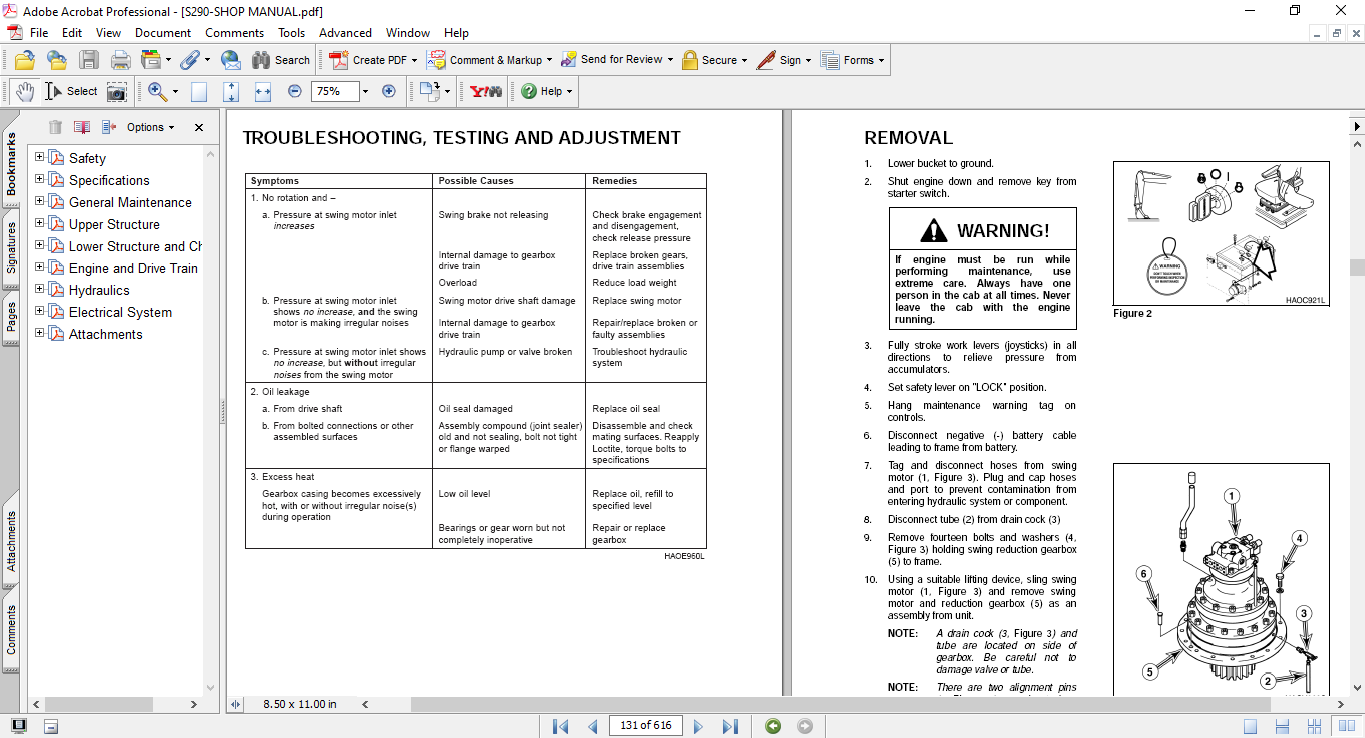Screen dimensions: 1365x738
Task: Click the Save floppy disk icon
Action: point(89,60)
